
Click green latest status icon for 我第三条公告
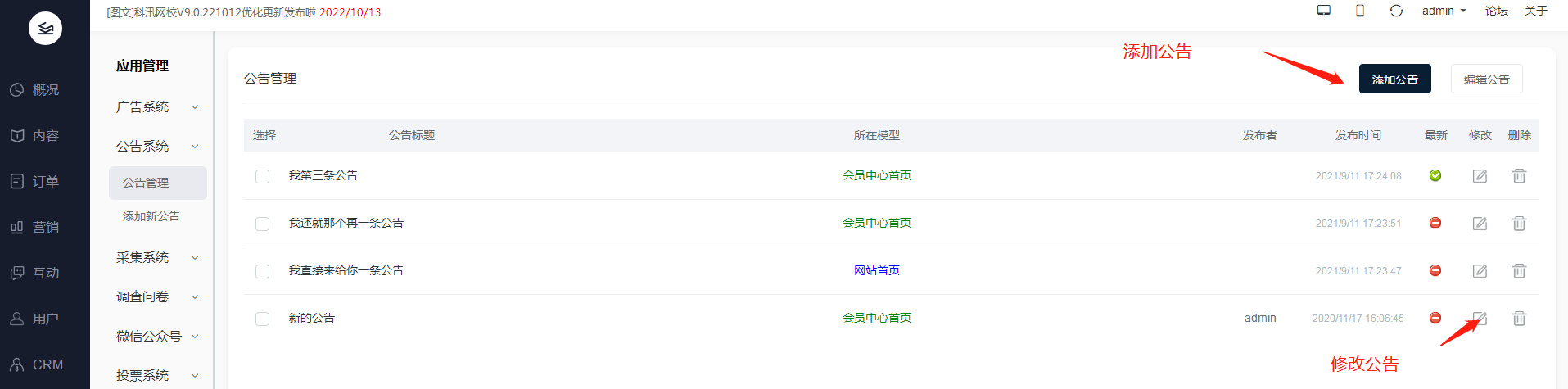click(x=1435, y=175)
